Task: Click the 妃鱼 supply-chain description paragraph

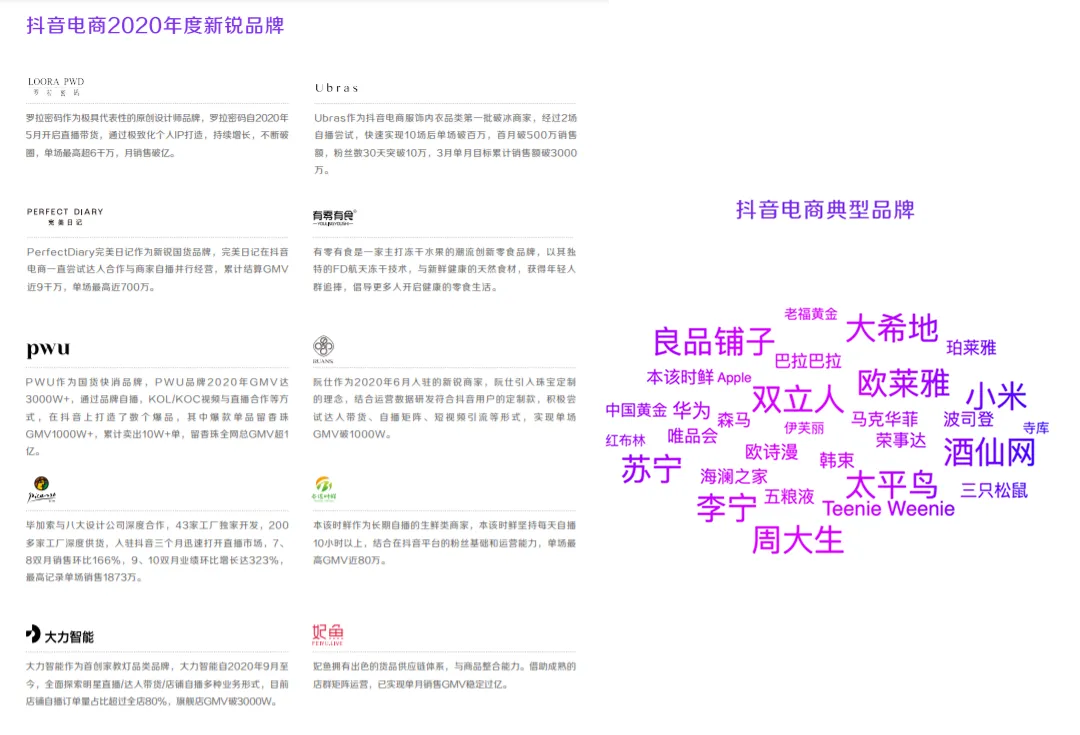Action: tap(444, 676)
